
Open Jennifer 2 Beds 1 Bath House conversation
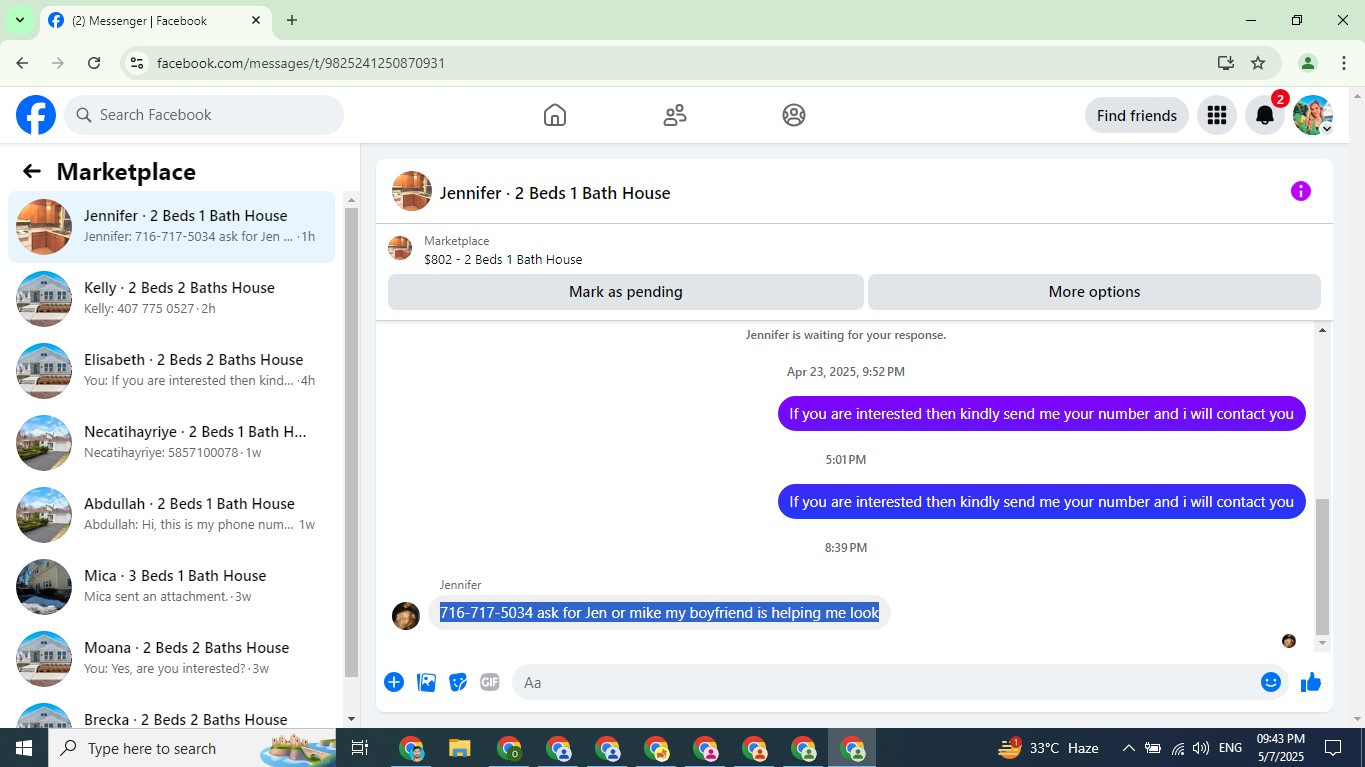[x=171, y=227]
